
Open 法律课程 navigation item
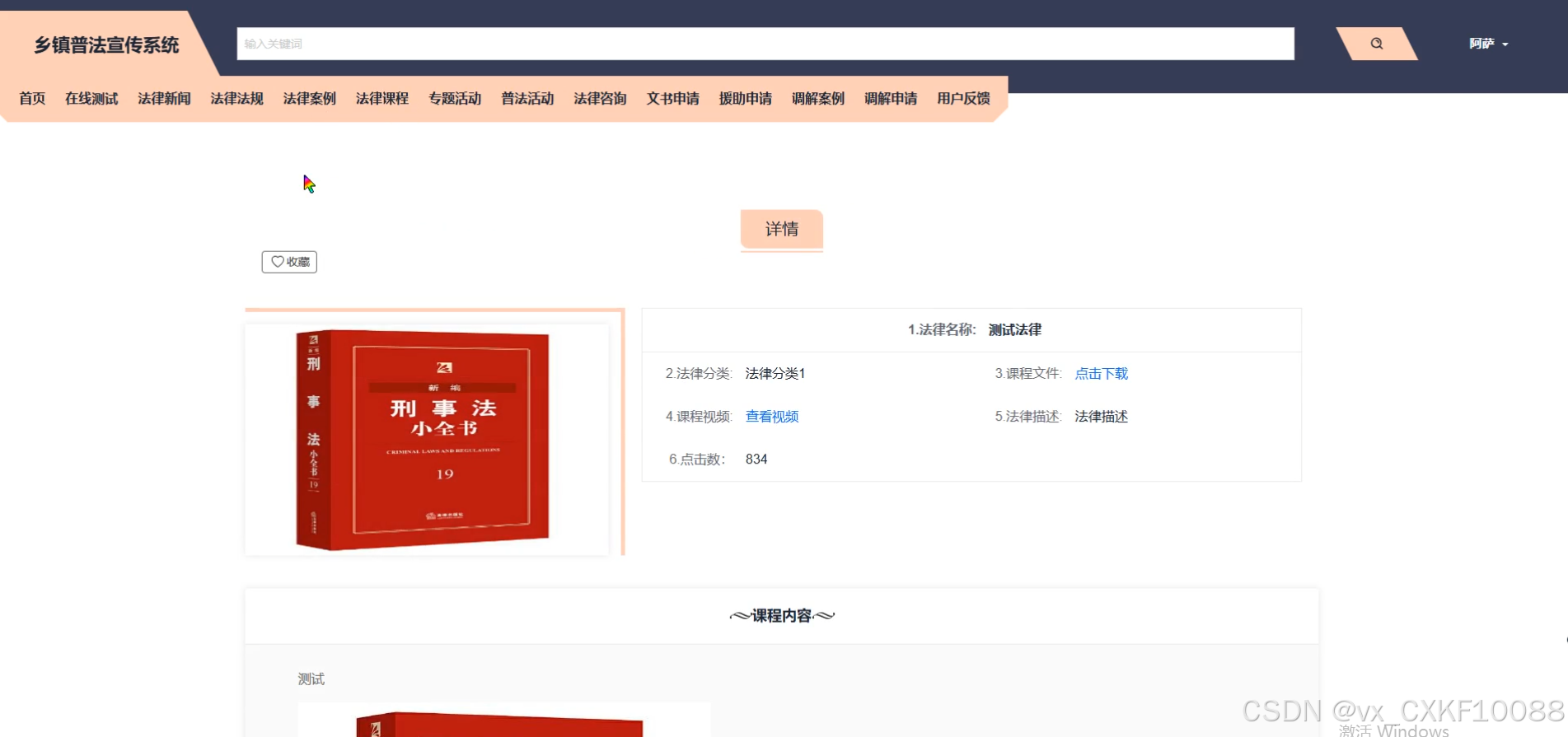pos(382,99)
